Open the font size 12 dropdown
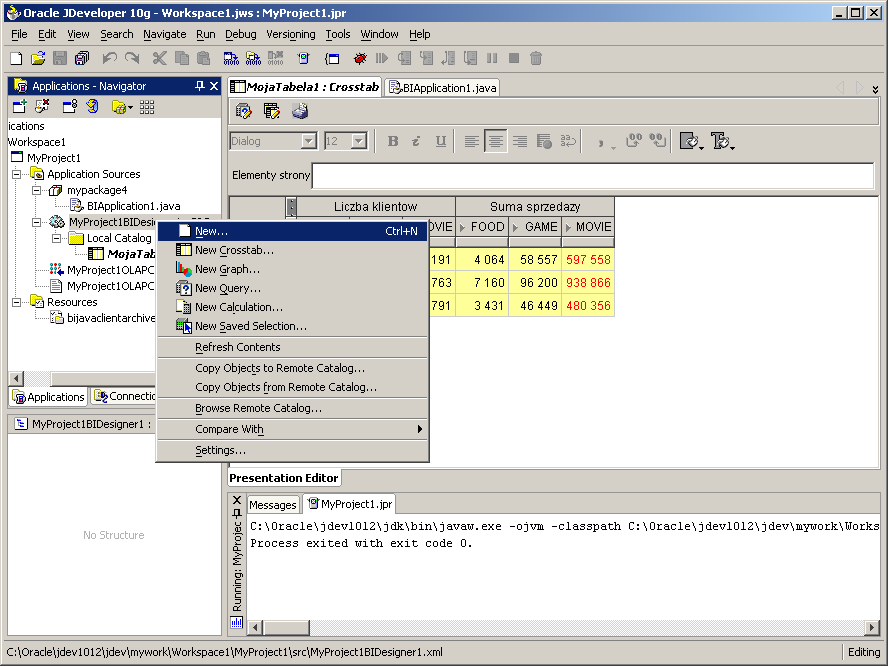This screenshot has height=666, width=888. click(359, 141)
